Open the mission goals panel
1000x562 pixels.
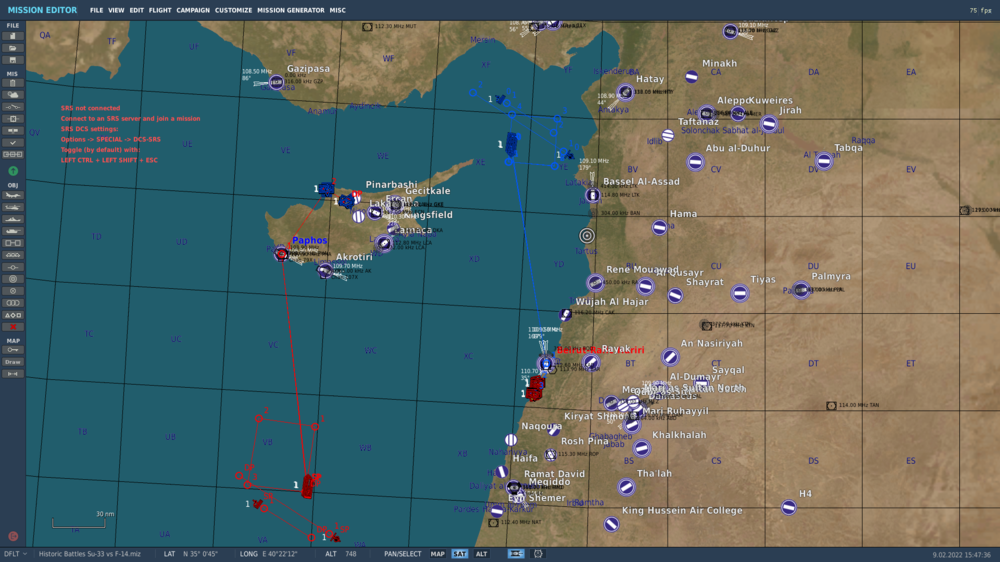tap(13, 119)
